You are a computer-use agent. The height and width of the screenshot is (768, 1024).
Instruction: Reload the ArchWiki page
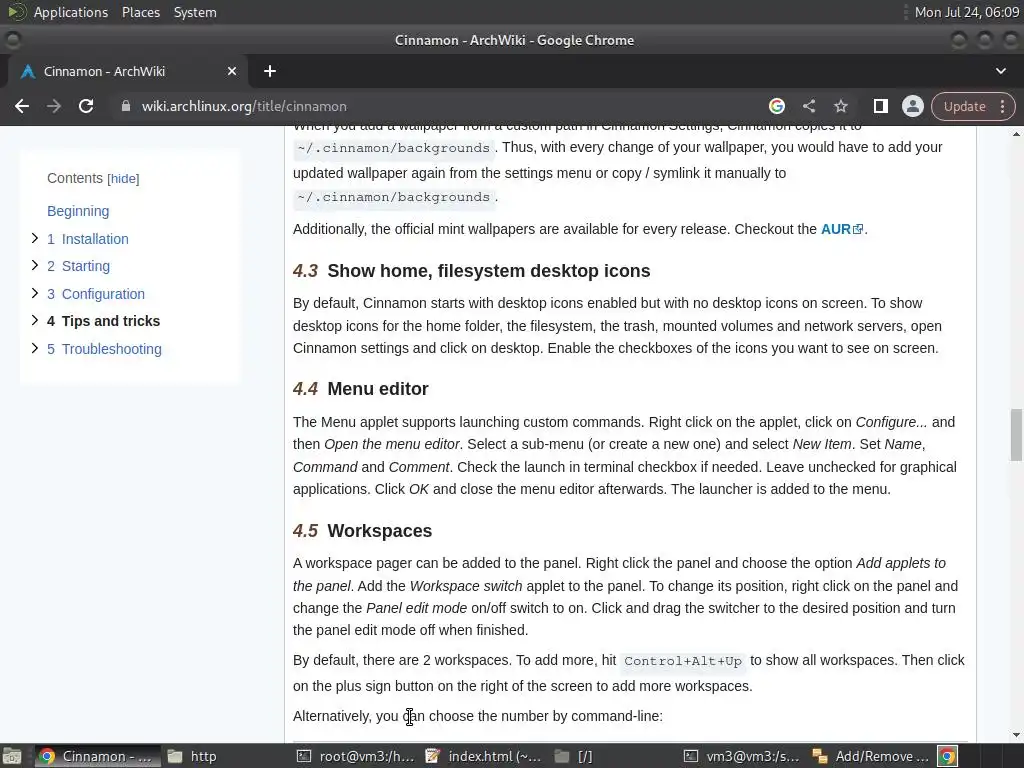click(x=86, y=106)
